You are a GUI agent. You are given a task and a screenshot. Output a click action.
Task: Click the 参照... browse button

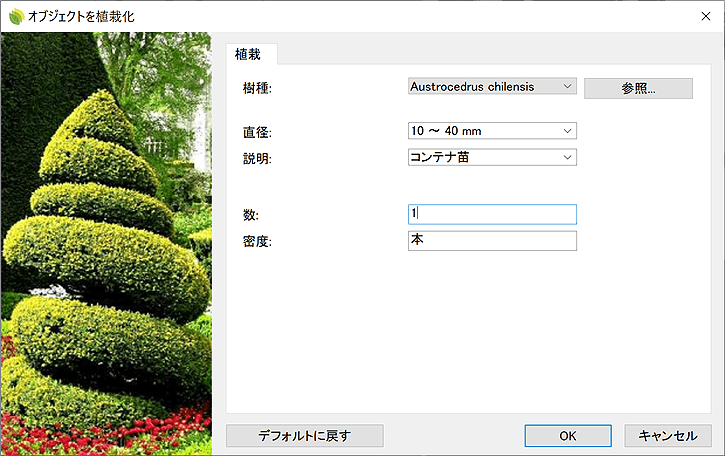(x=638, y=88)
